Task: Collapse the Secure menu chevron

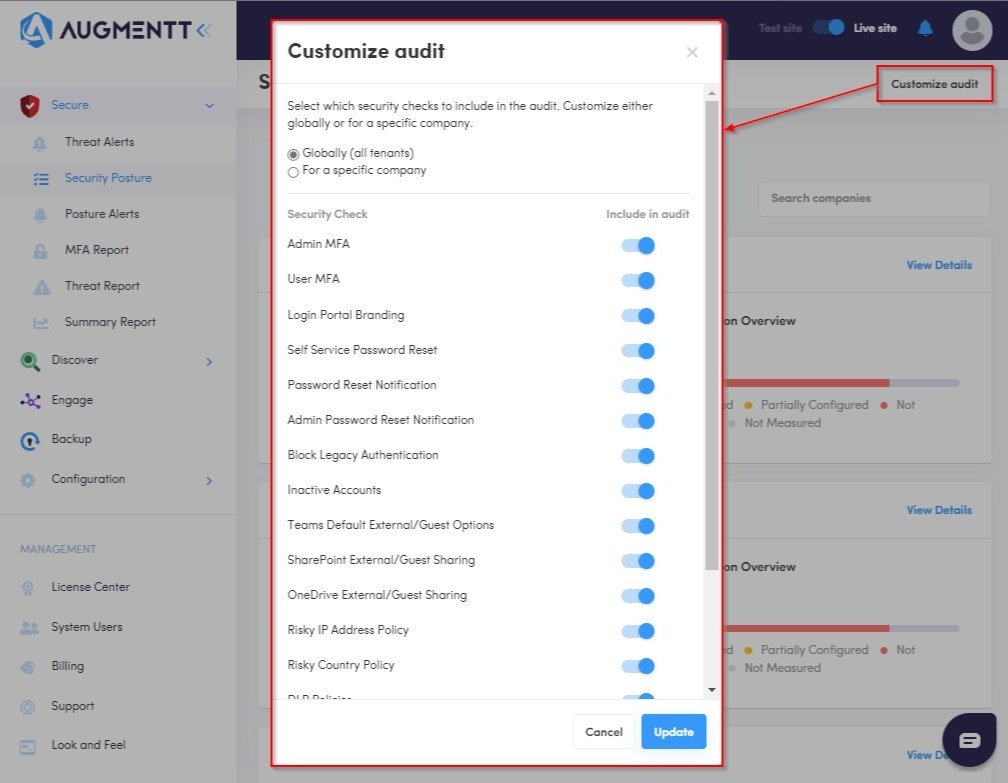Action: [209, 106]
